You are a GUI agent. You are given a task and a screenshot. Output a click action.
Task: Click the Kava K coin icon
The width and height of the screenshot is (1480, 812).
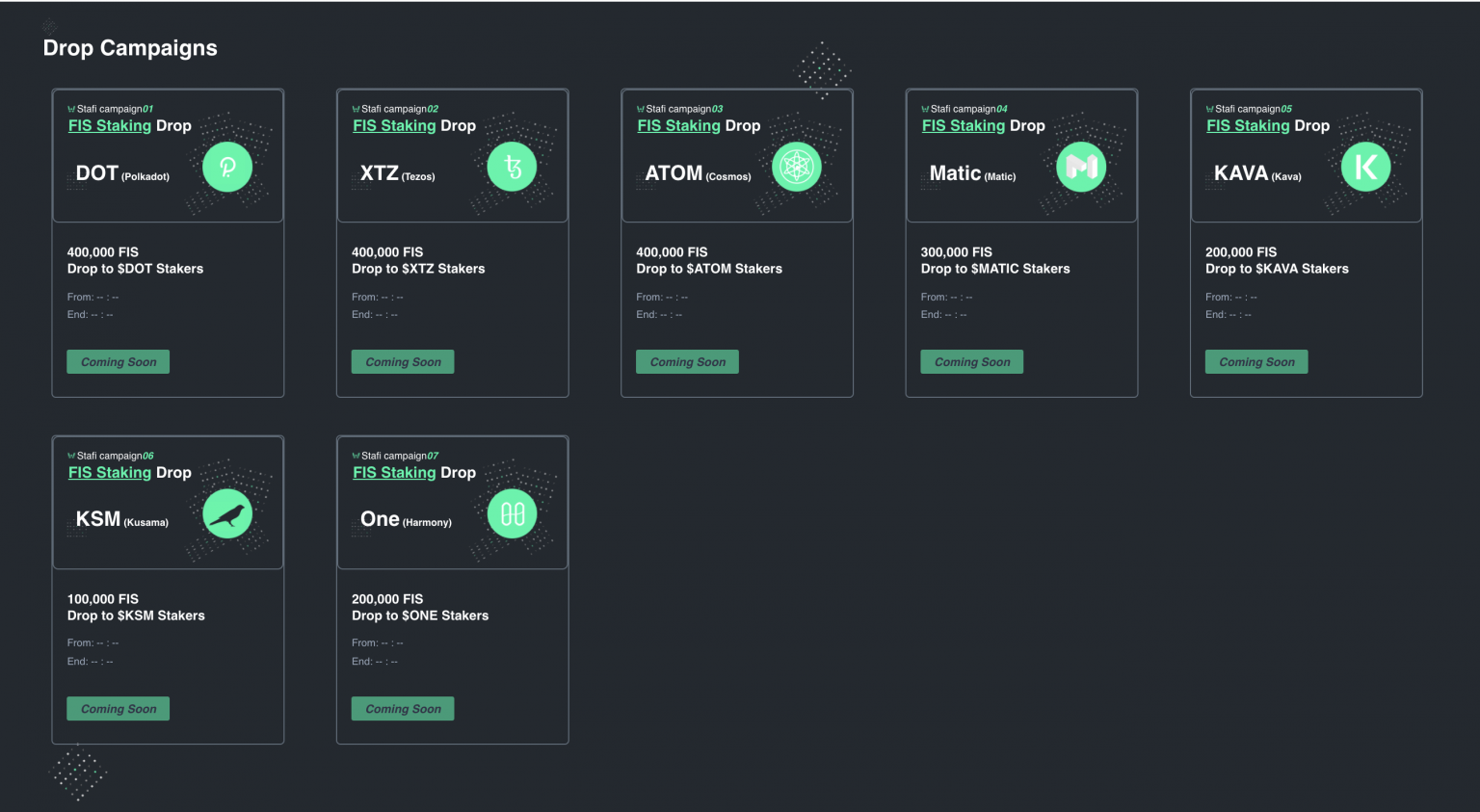tap(1366, 167)
